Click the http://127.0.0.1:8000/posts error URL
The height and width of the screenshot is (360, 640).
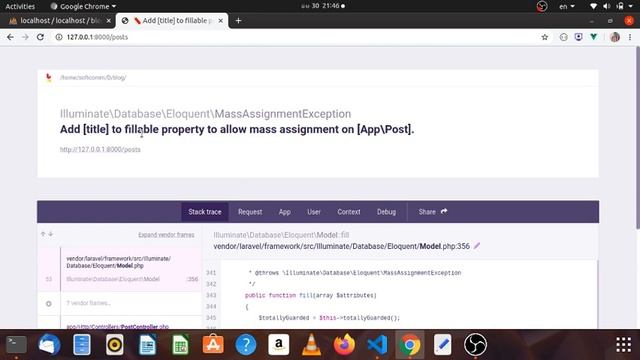click(100, 149)
